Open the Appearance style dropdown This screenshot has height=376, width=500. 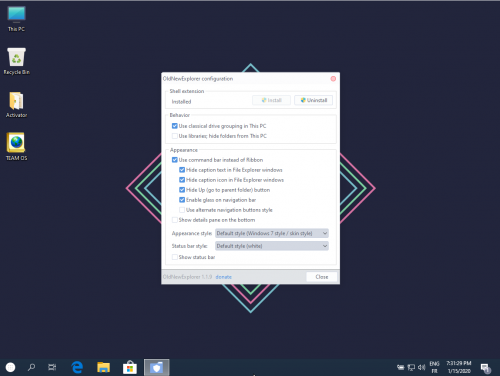pyautogui.click(x=272, y=233)
